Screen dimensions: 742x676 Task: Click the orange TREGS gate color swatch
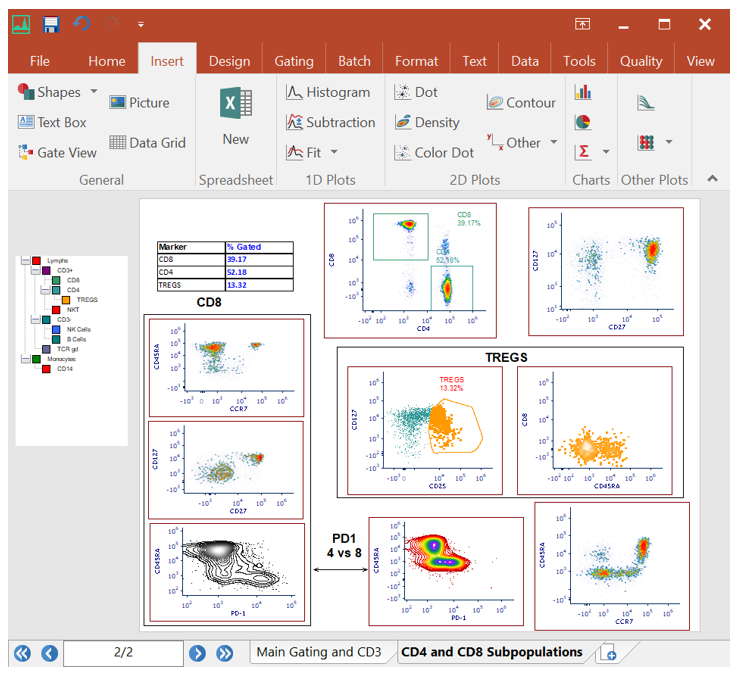click(x=67, y=300)
